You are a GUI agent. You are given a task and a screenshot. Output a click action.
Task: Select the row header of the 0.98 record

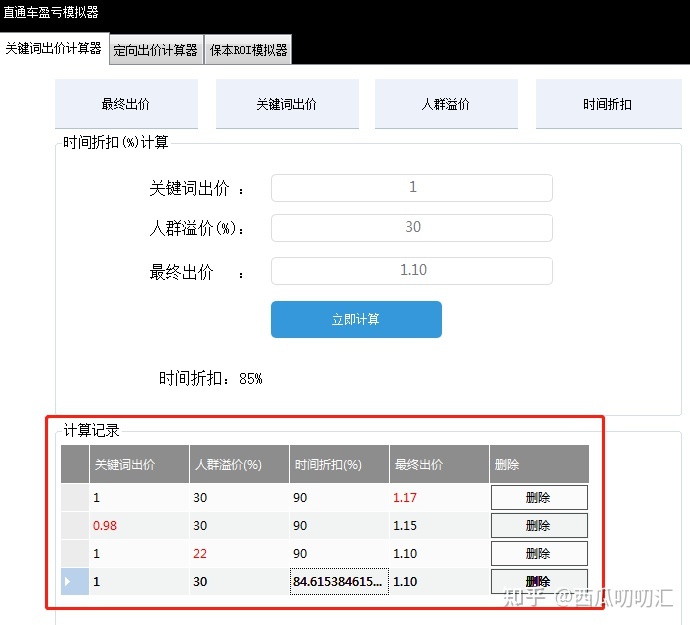75,526
